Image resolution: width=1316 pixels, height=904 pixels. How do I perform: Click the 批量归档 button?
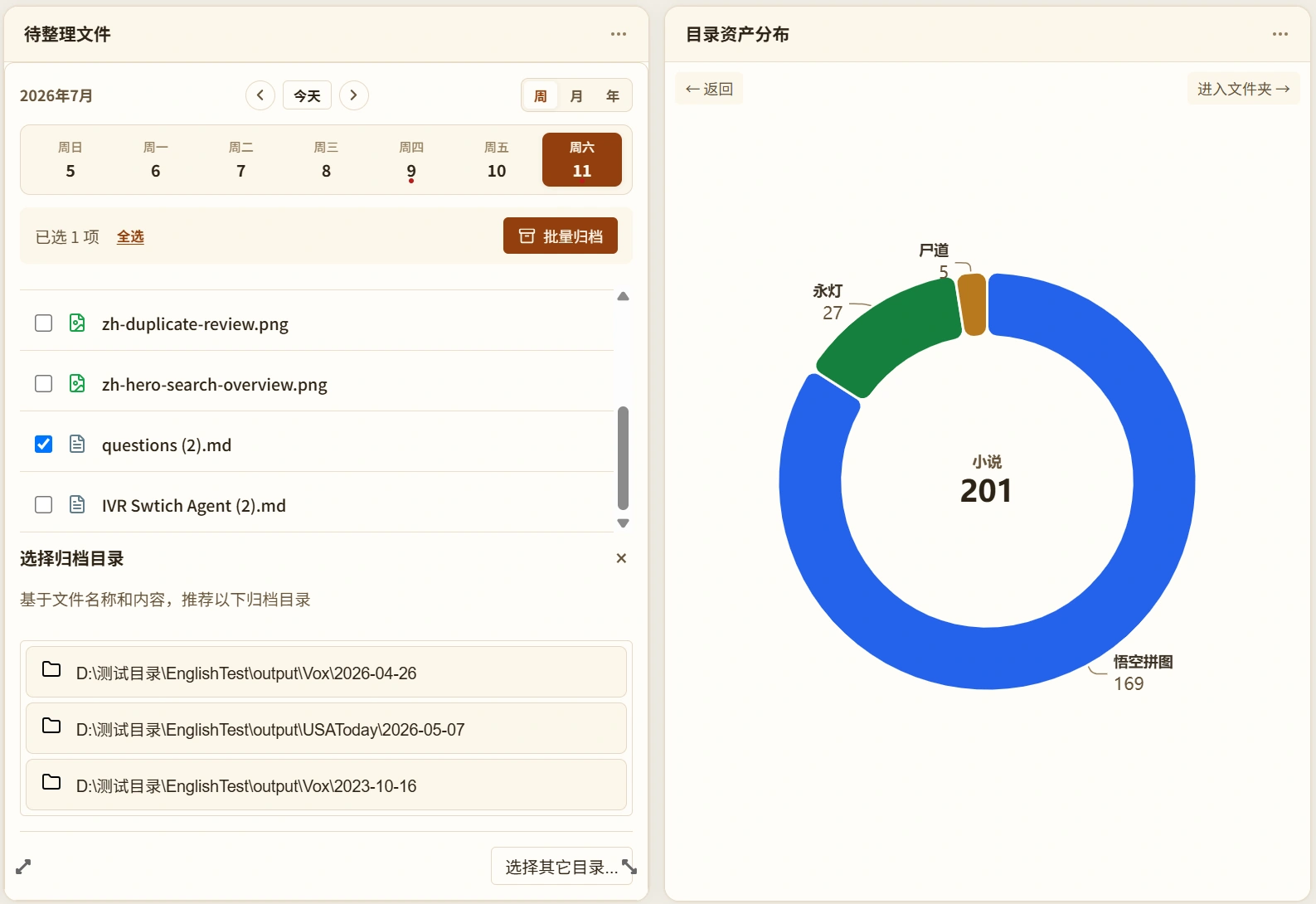[x=561, y=236]
